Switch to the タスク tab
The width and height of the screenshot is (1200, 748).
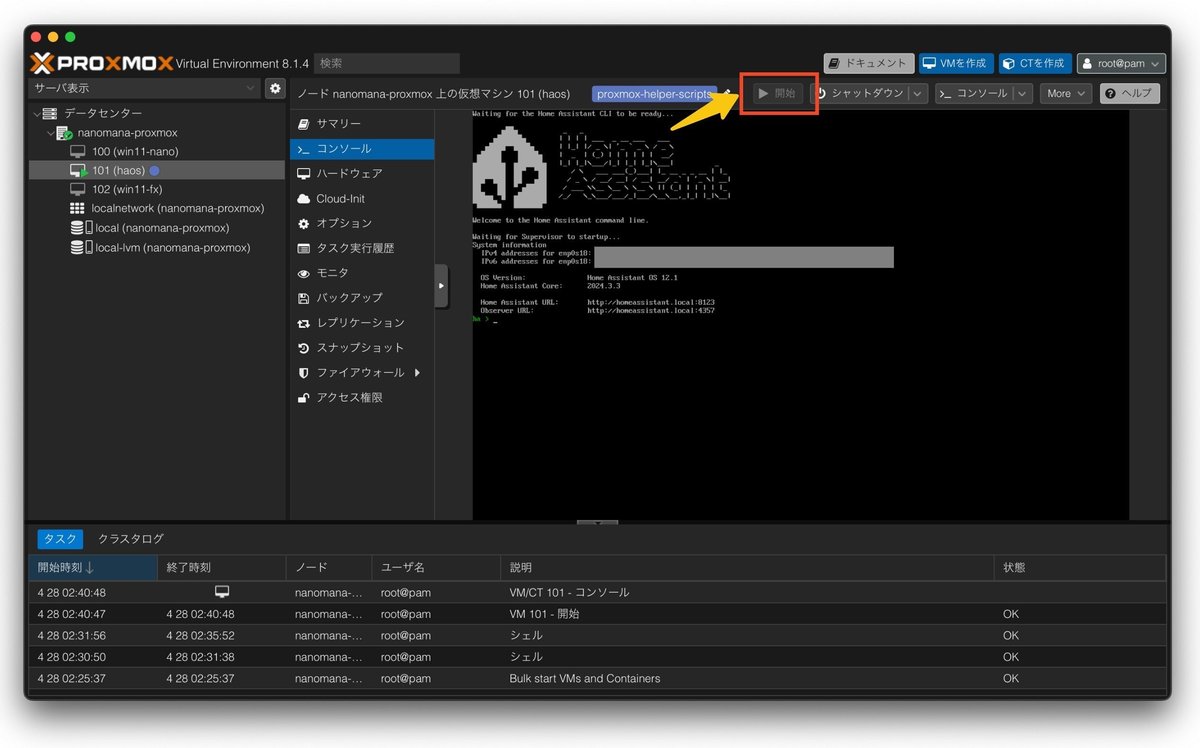[60, 539]
